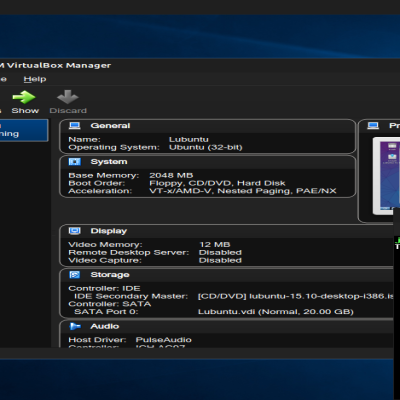The height and width of the screenshot is (400, 400).
Task: Open the Audio settings heading link
Action: 105,326
